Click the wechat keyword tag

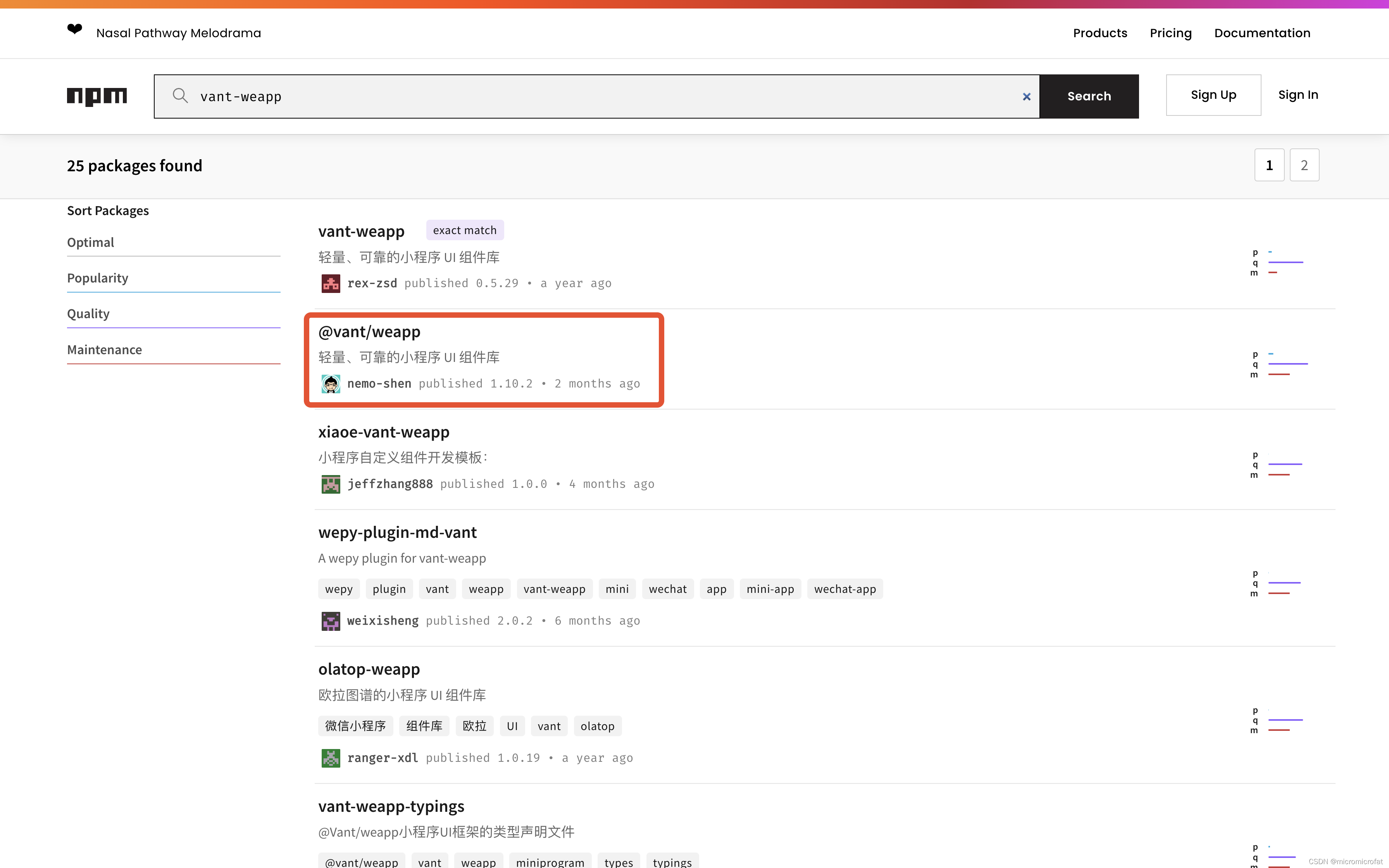coord(667,589)
